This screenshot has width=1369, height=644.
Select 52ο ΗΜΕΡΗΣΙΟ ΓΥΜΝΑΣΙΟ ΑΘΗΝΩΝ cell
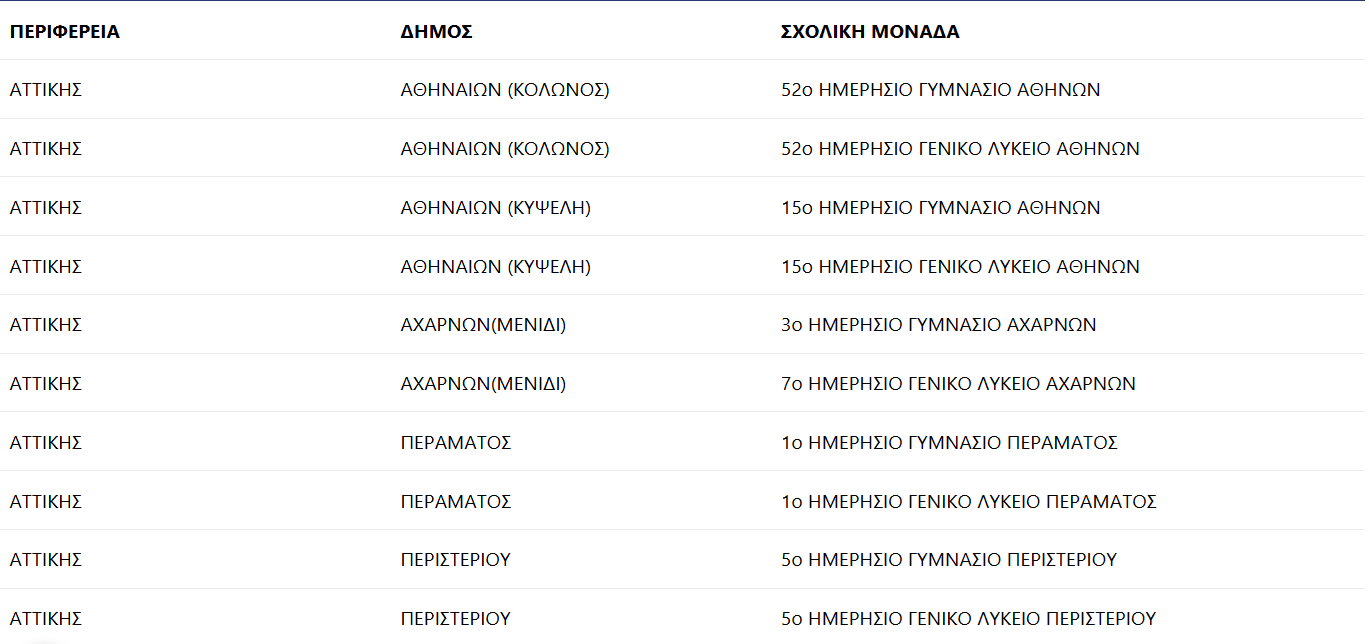pyautogui.click(x=940, y=90)
